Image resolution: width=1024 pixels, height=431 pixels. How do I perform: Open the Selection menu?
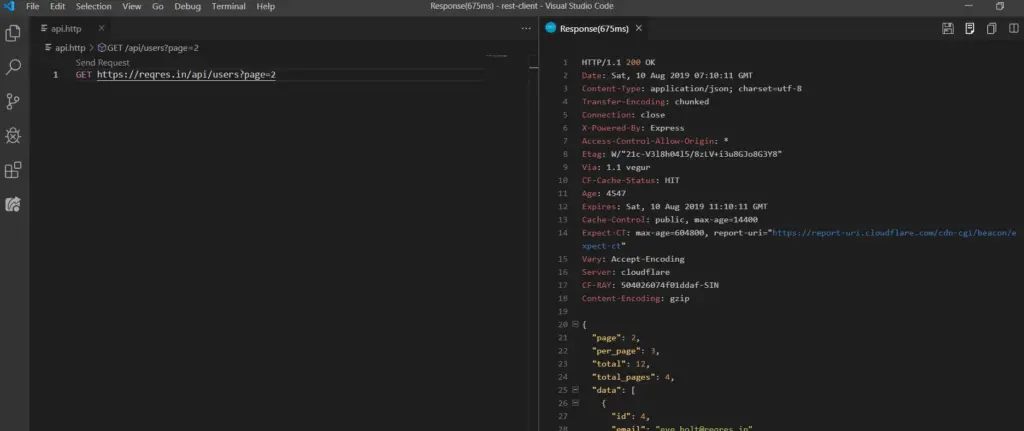pos(93,6)
